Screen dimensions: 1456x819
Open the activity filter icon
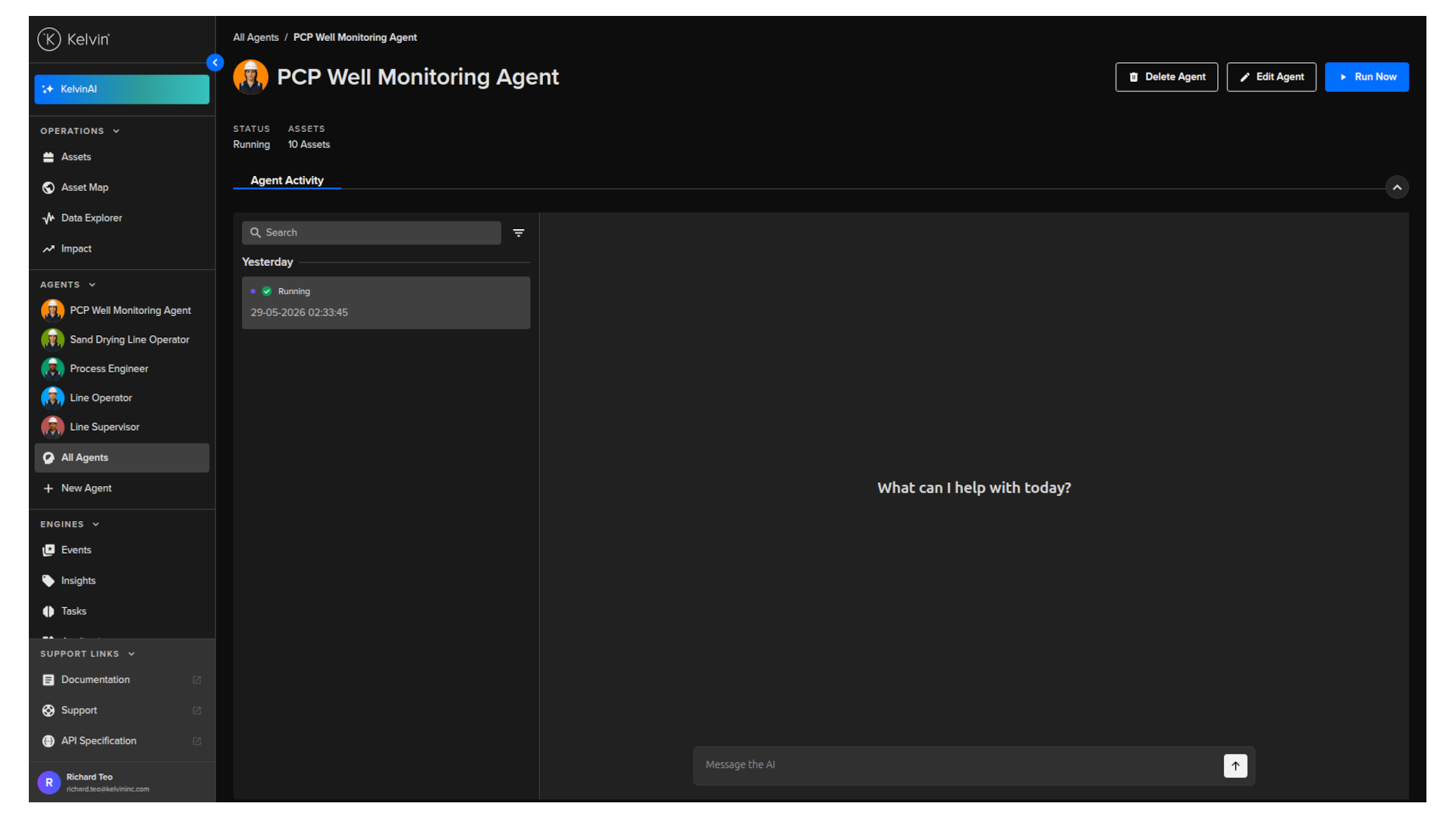(519, 233)
